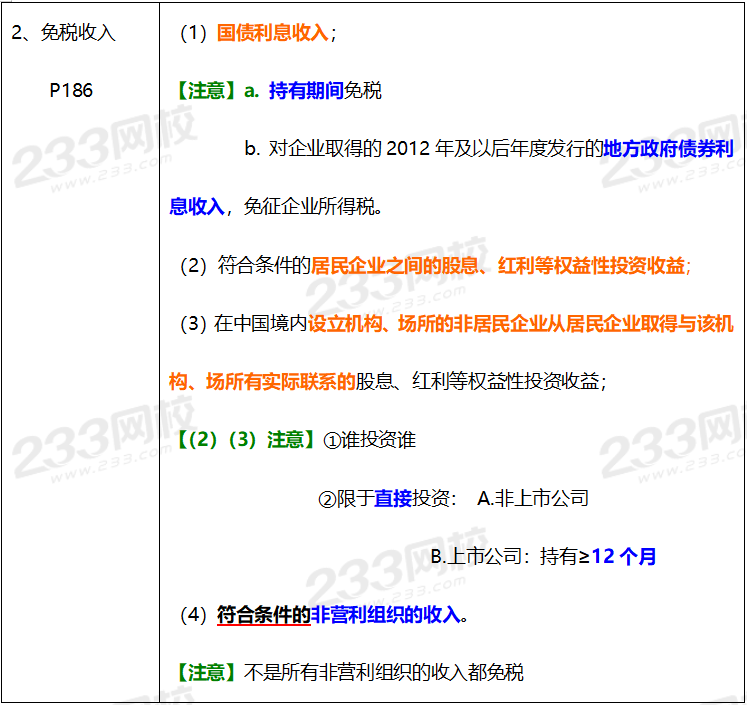
Task: Click the green 【注意】 label before "持有期间"
Action: click(x=204, y=91)
